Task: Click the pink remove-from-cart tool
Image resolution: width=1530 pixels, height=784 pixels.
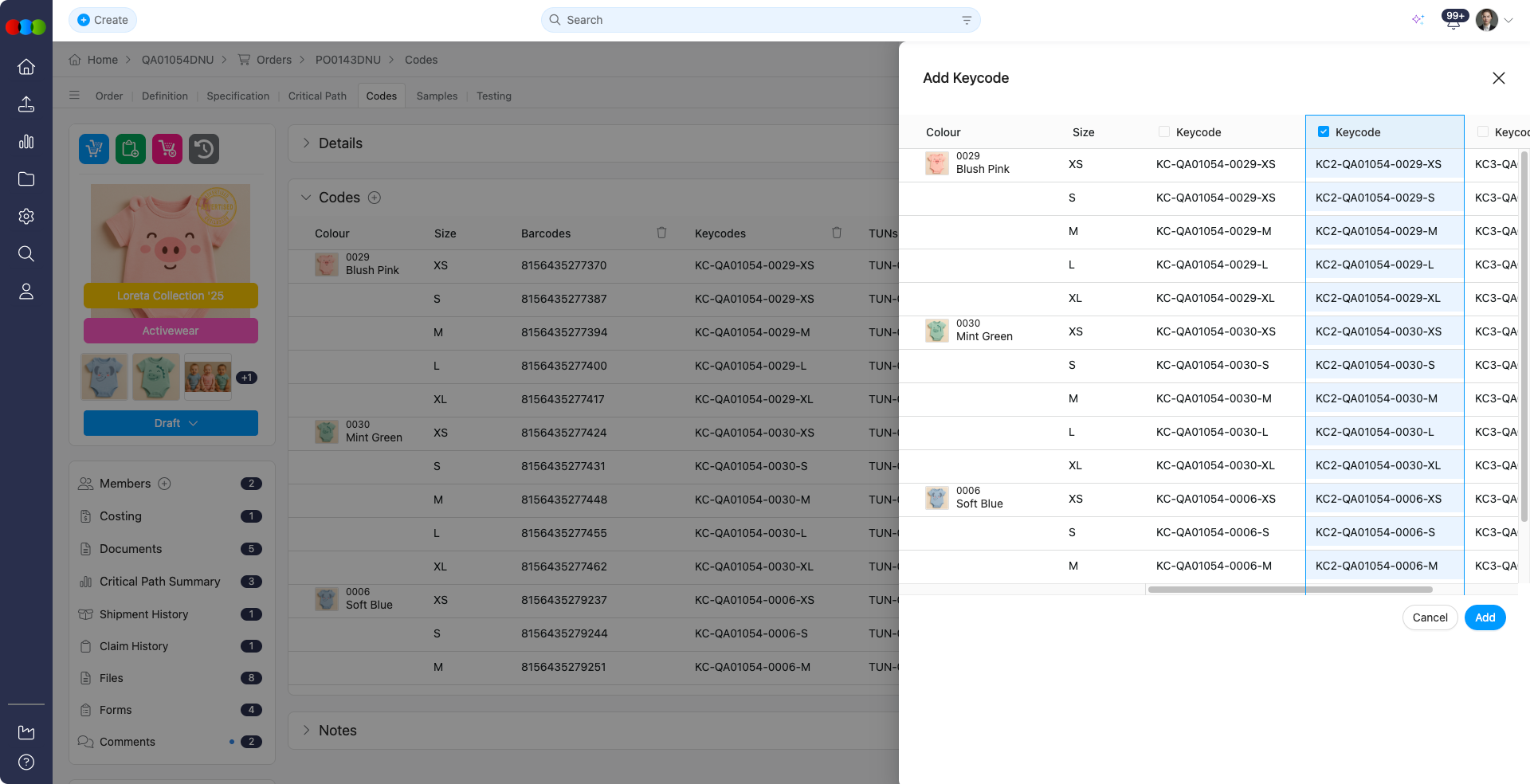Action: (x=167, y=148)
